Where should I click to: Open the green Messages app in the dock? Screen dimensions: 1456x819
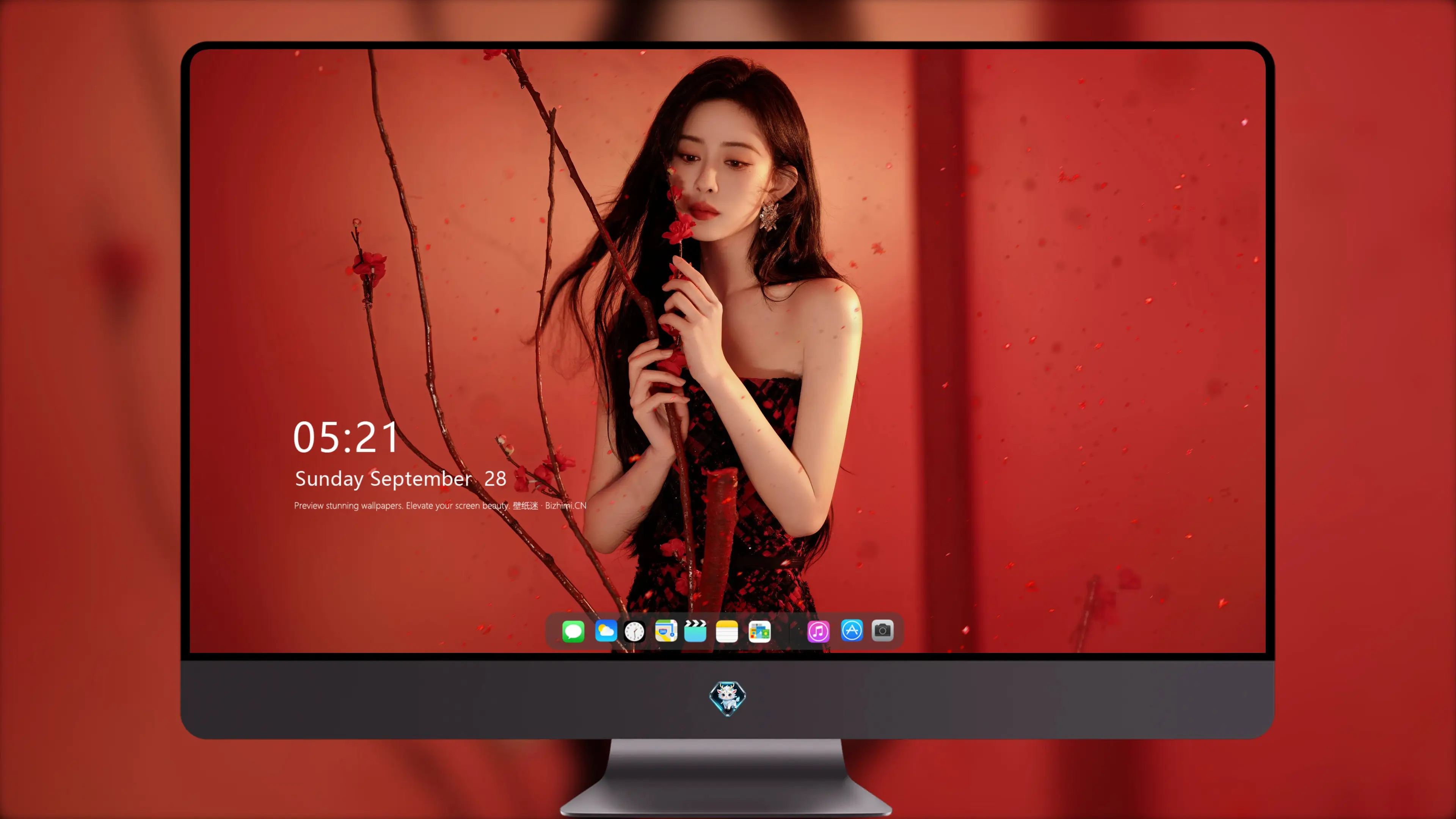[x=573, y=631]
